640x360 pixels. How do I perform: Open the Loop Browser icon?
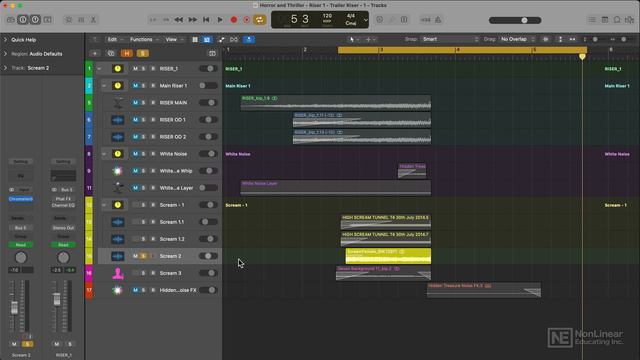point(617,20)
